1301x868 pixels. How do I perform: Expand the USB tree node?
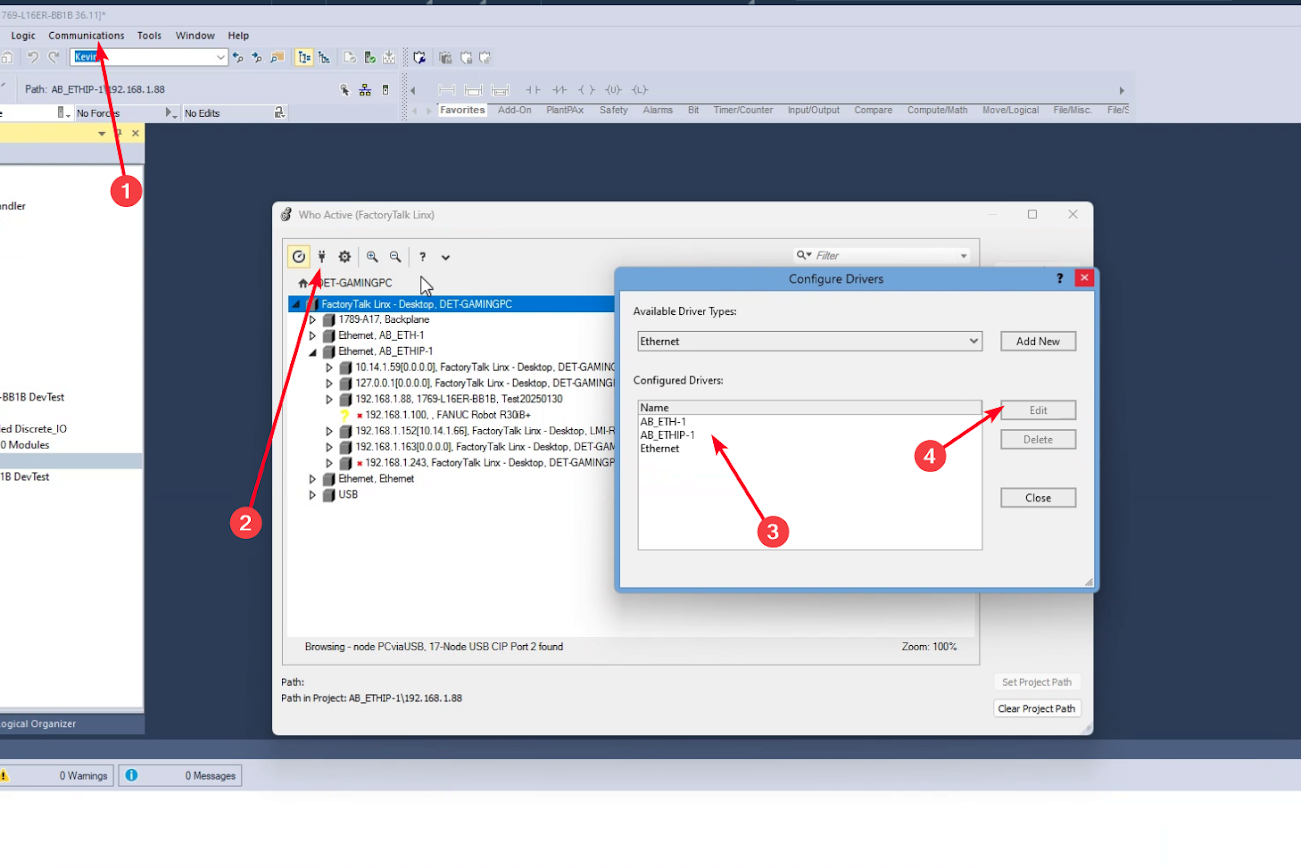(x=312, y=495)
